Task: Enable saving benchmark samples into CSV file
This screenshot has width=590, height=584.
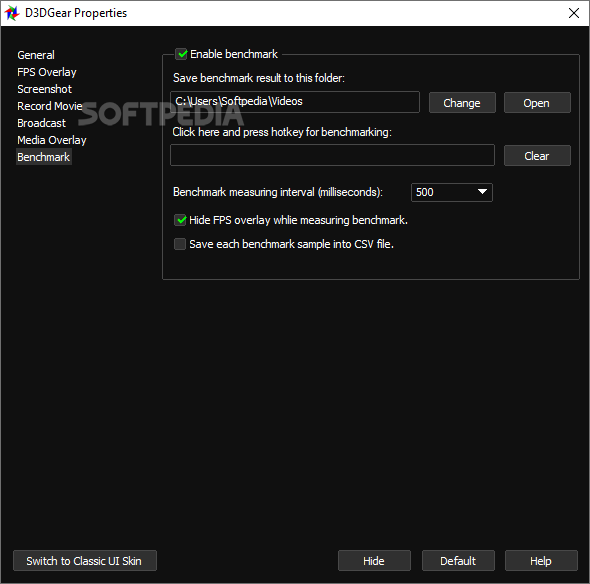Action: point(180,244)
